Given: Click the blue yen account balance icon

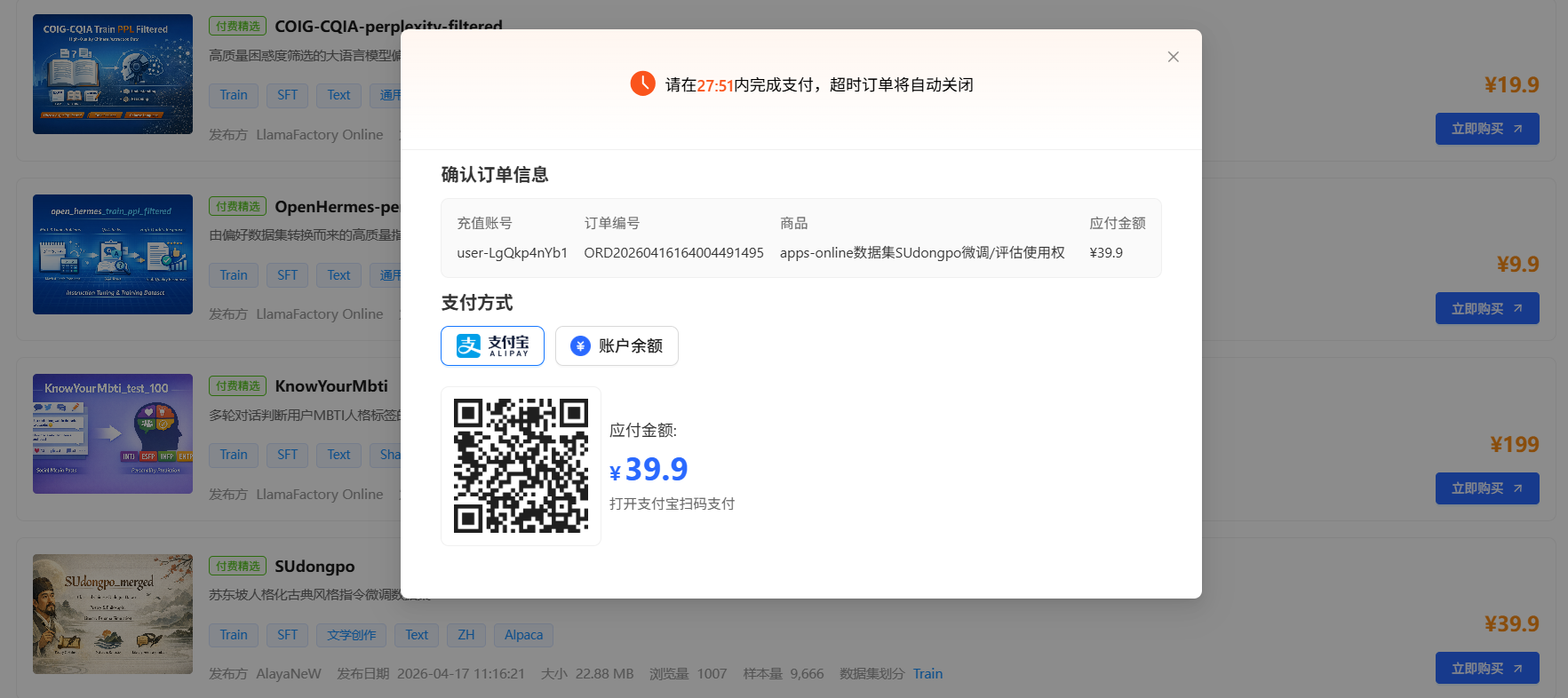Looking at the screenshot, I should [x=580, y=346].
